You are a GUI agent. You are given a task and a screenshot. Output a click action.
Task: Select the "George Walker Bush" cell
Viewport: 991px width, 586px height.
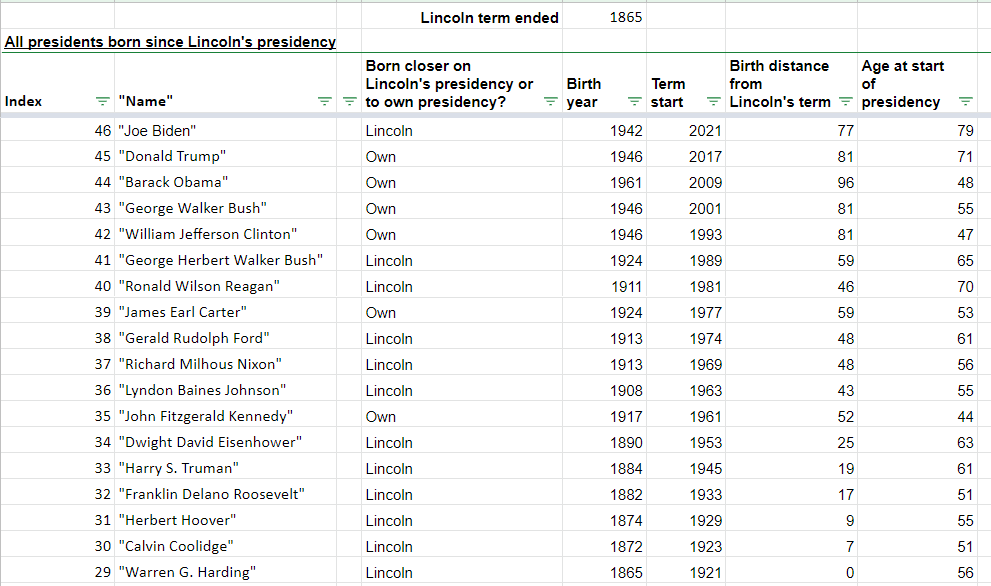[226, 208]
